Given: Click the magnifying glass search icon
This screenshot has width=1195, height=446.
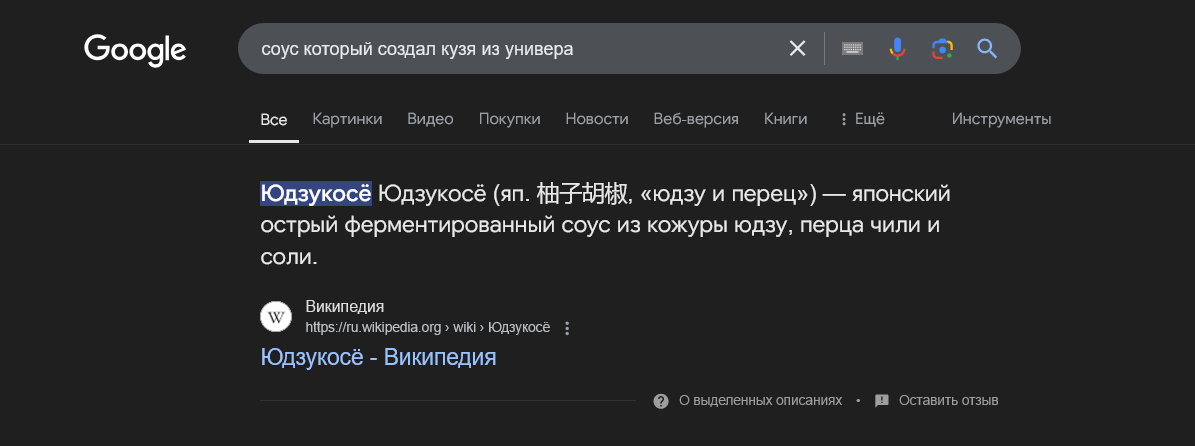Looking at the screenshot, I should (987, 49).
